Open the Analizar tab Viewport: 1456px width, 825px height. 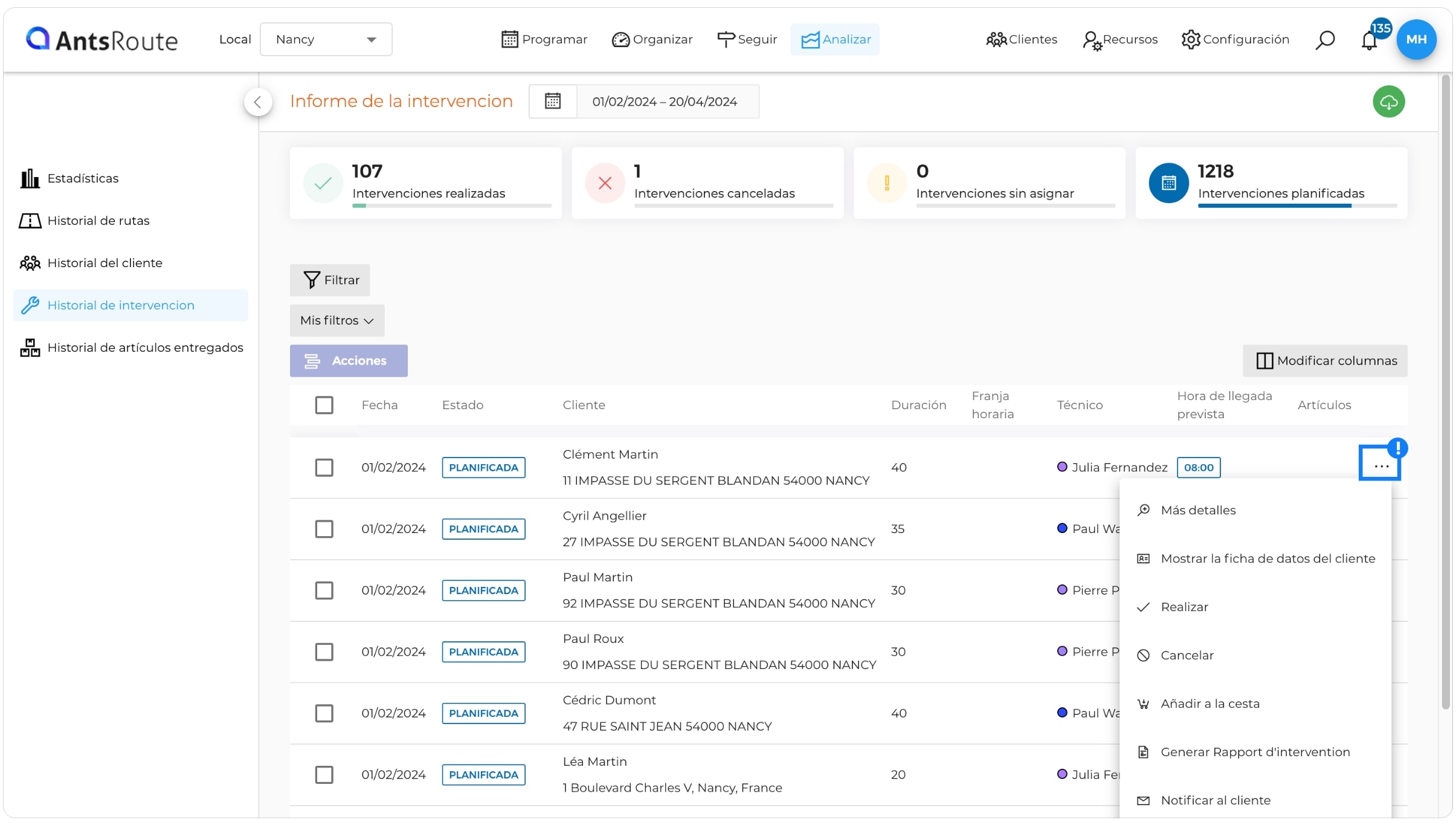[x=835, y=39]
